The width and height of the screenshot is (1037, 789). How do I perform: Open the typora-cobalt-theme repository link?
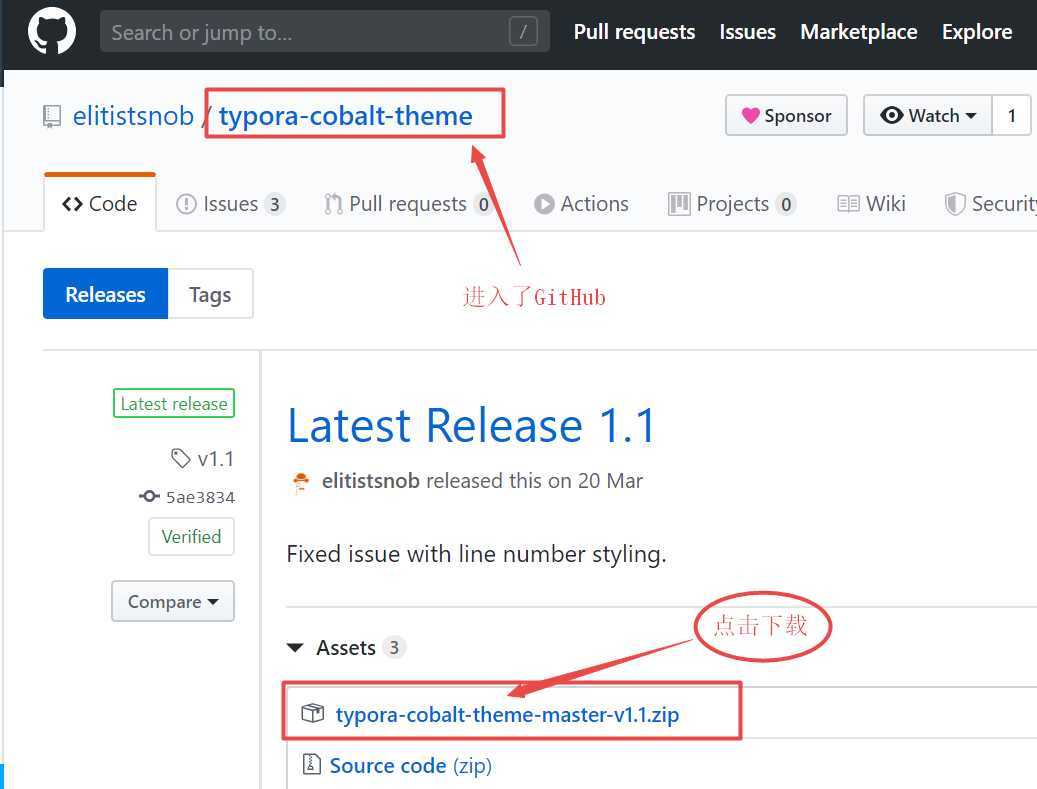345,116
